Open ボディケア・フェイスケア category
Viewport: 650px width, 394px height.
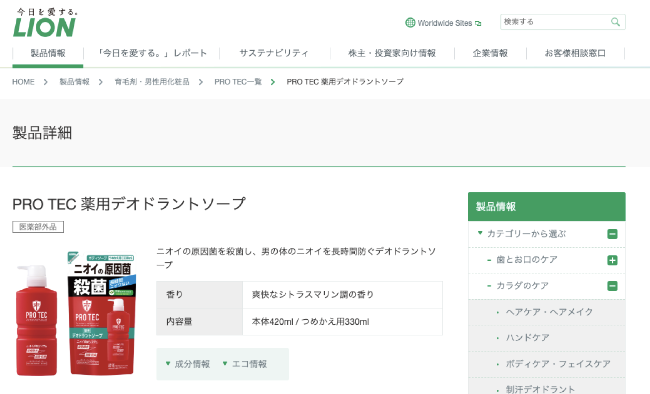(558, 364)
